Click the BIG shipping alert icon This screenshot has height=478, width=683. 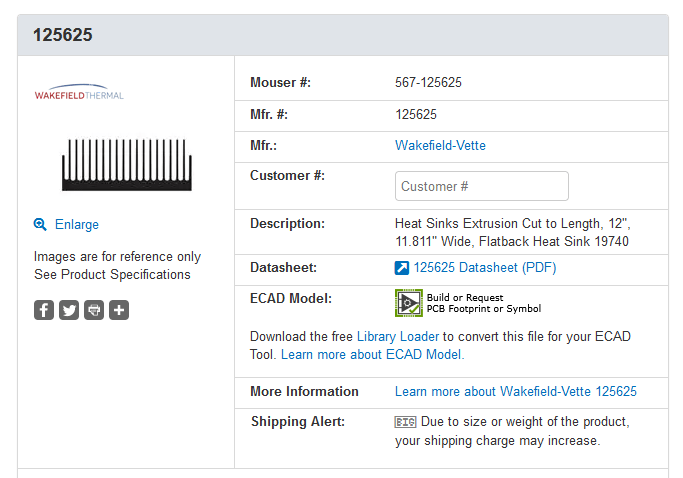[405, 422]
